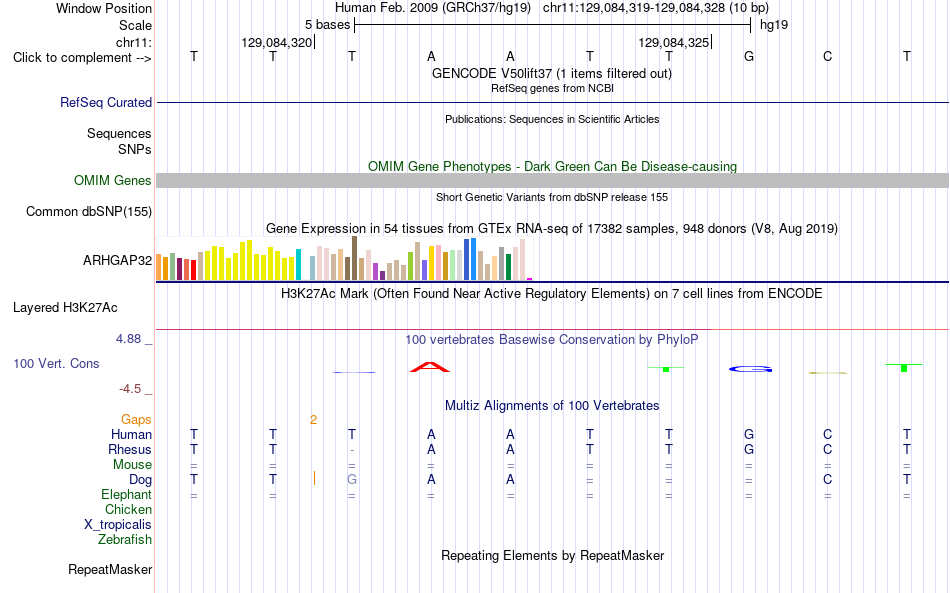Click the Zebrafish species label
Viewport: 950px width, 593px height.
[x=125, y=539]
